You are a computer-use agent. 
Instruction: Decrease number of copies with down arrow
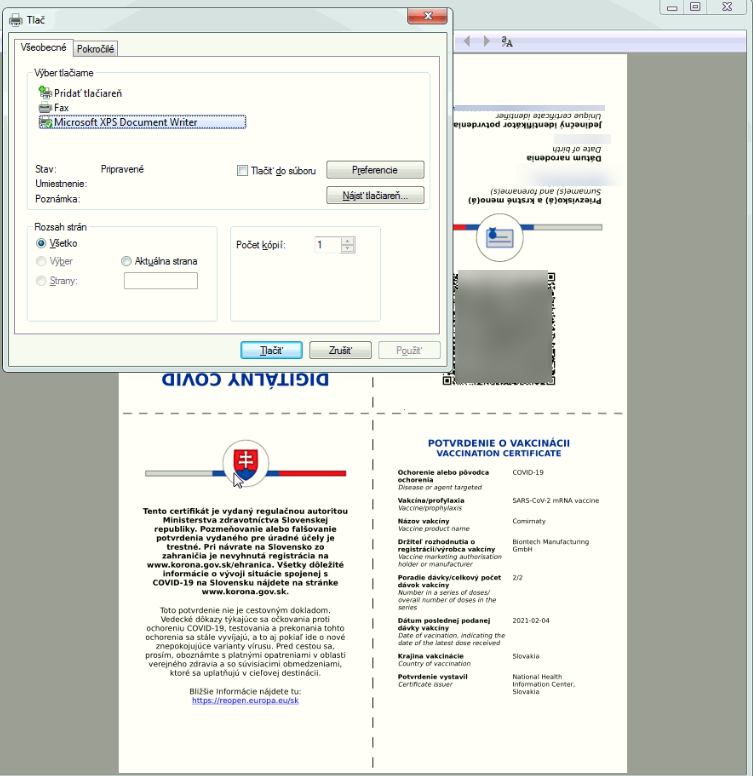[348, 248]
